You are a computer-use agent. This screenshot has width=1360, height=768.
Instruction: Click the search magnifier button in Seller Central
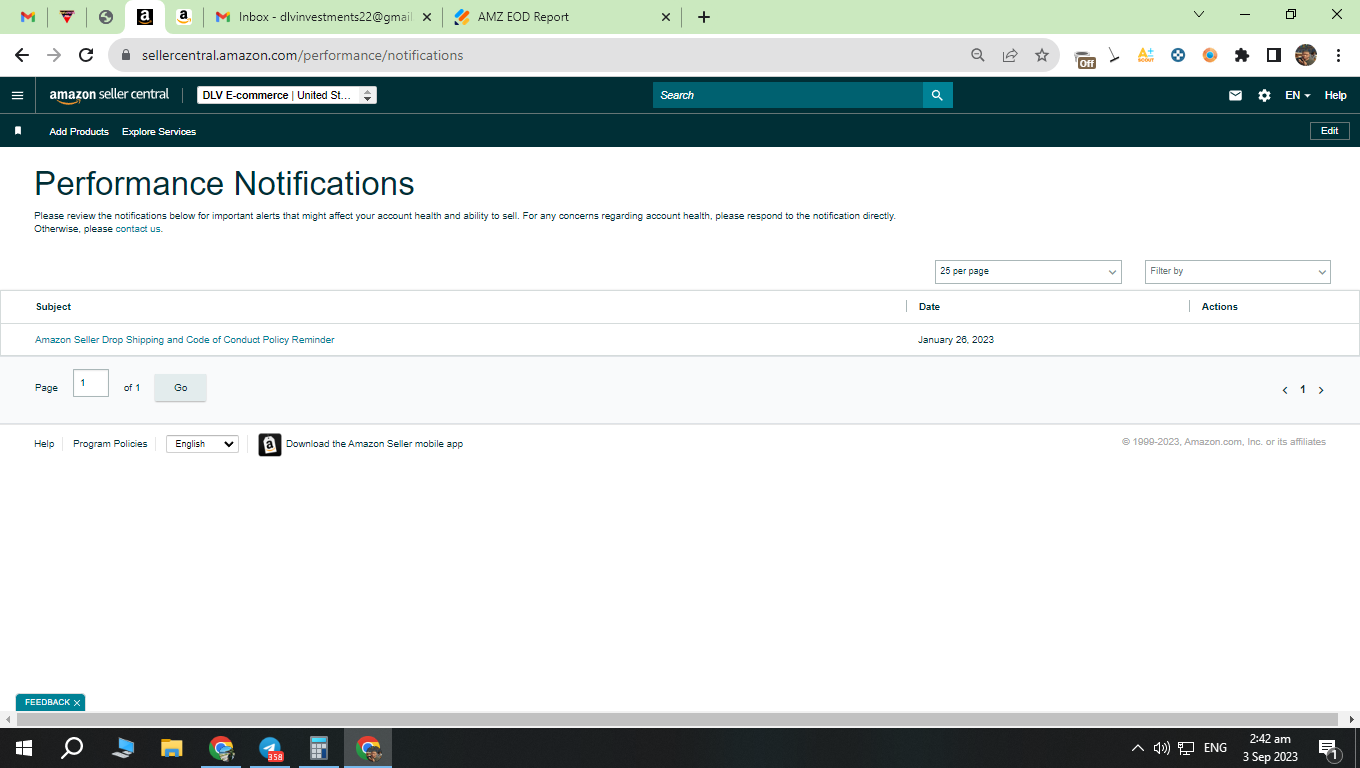937,95
